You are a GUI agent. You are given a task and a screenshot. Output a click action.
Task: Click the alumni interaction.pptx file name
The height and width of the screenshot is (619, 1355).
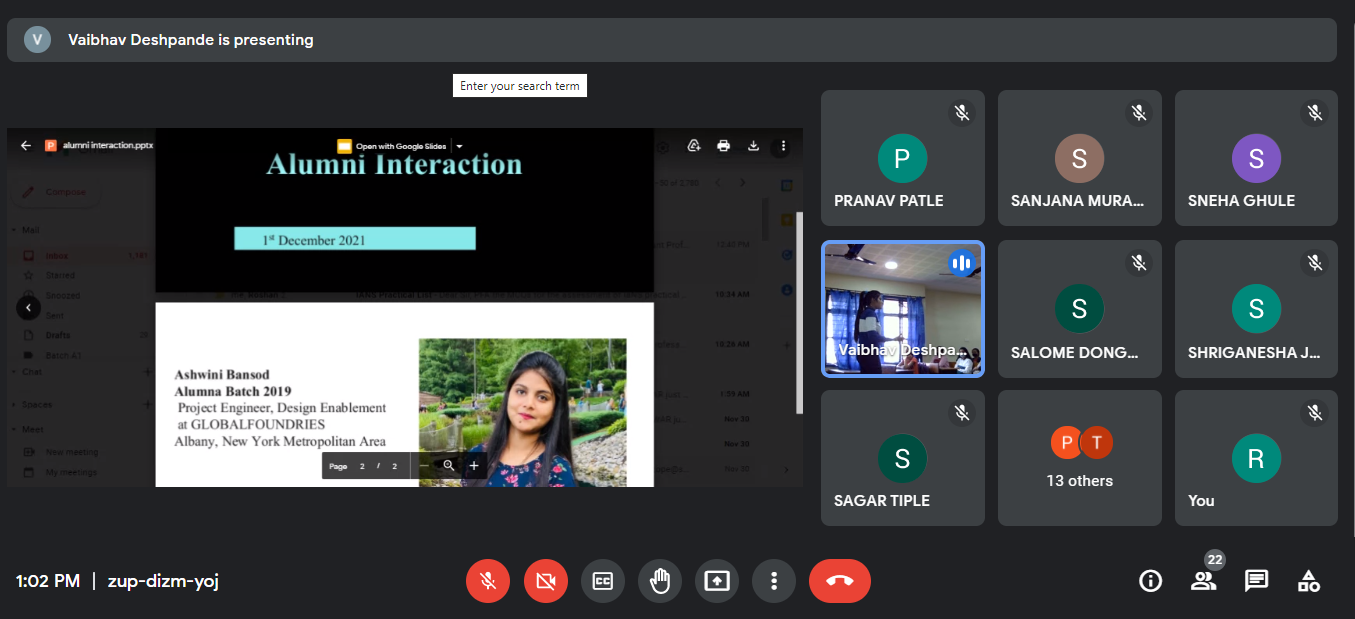(107, 145)
